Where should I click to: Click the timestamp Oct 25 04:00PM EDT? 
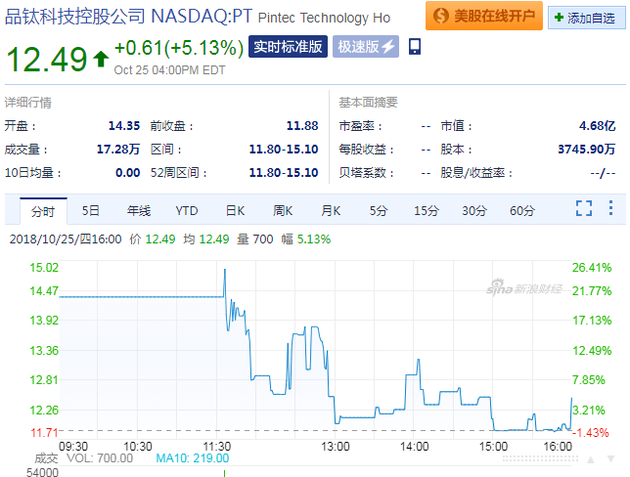point(169,70)
